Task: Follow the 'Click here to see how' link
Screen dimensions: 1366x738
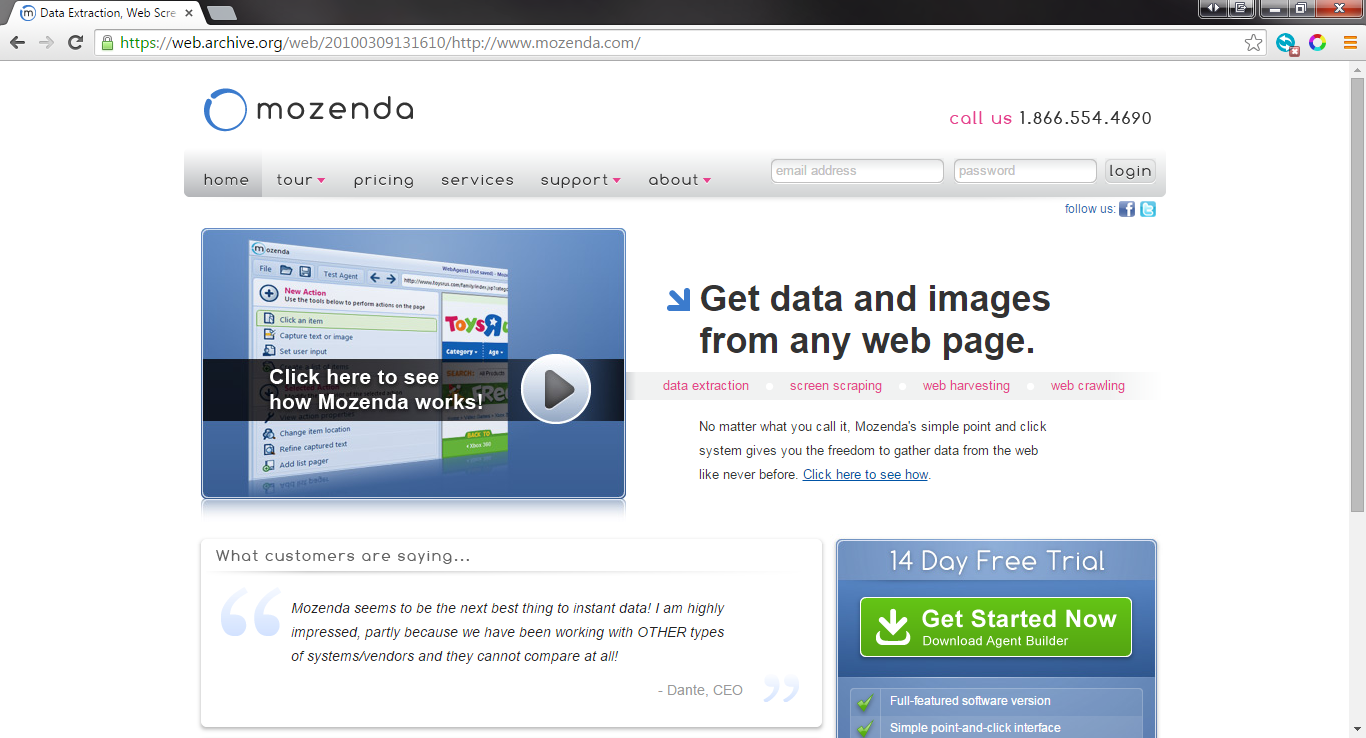Action: (x=865, y=475)
